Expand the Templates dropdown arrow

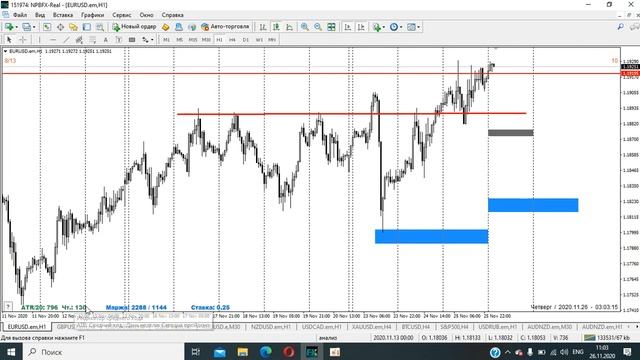click(418, 27)
